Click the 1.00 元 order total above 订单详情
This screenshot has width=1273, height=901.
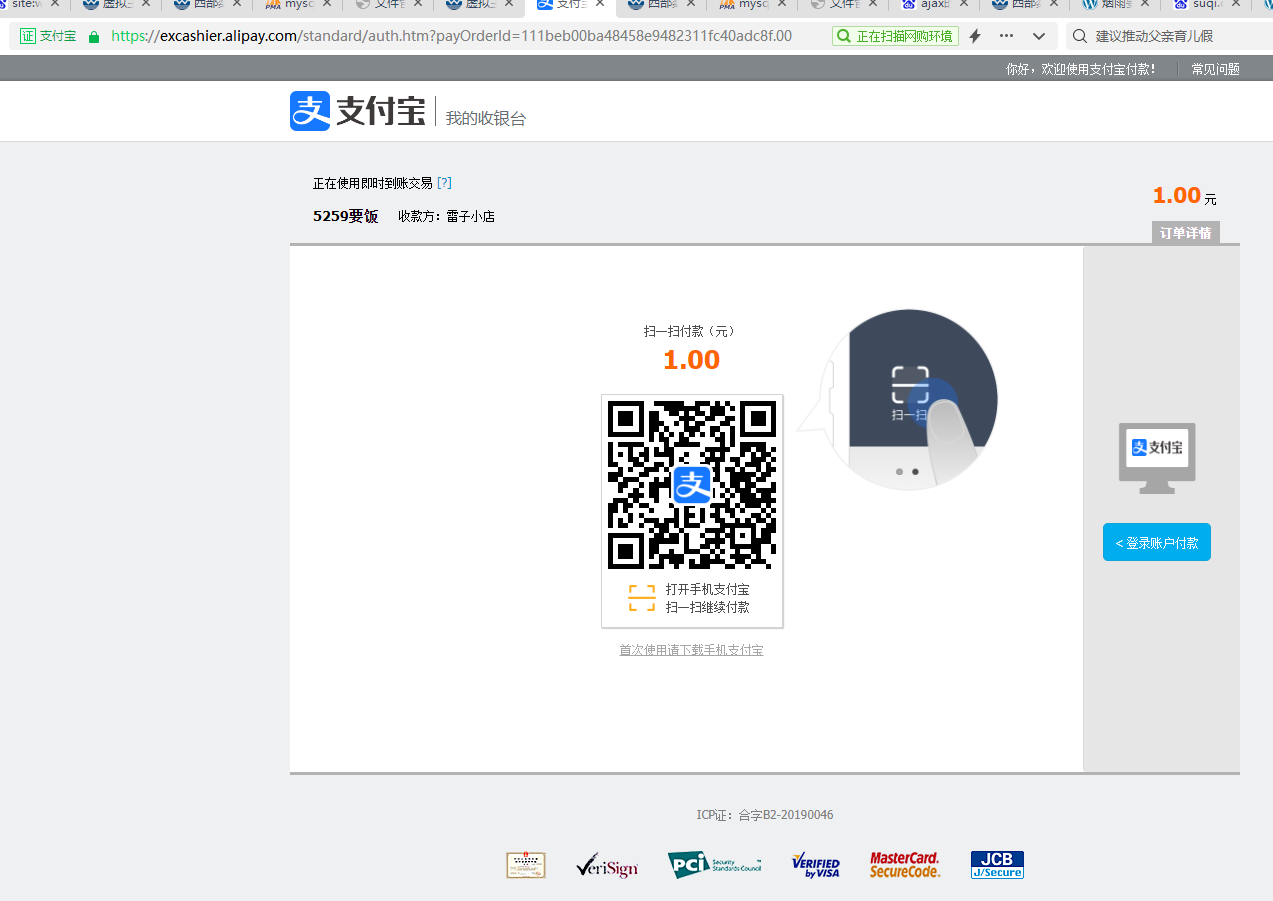pos(1185,196)
